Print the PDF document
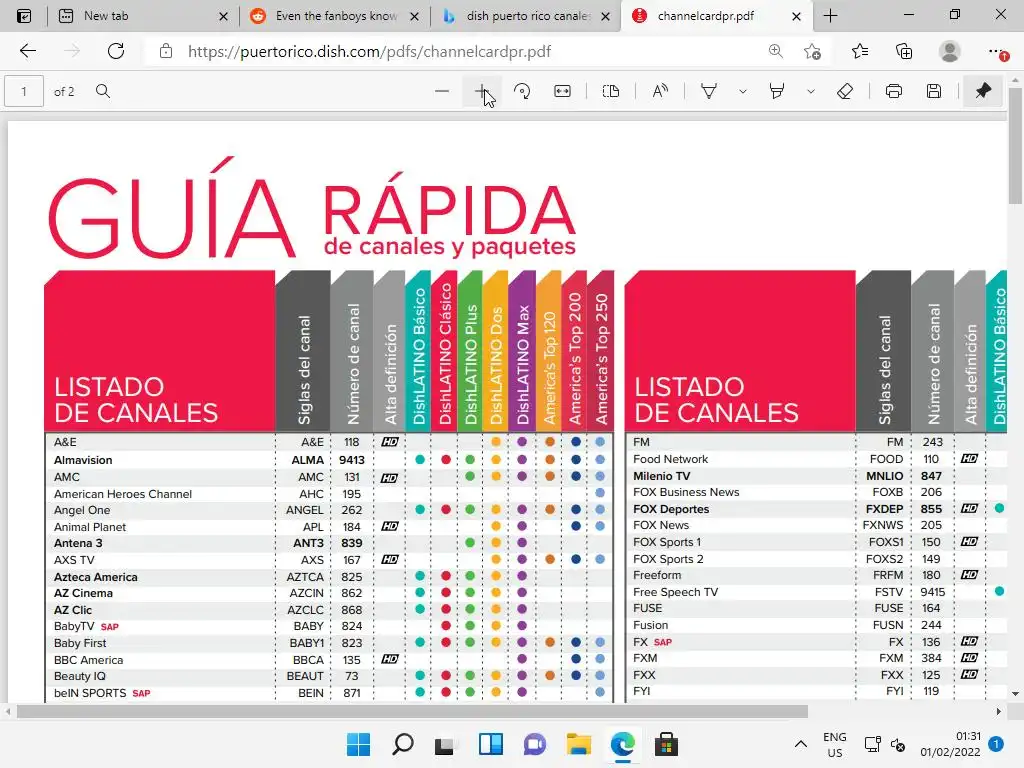 click(893, 91)
